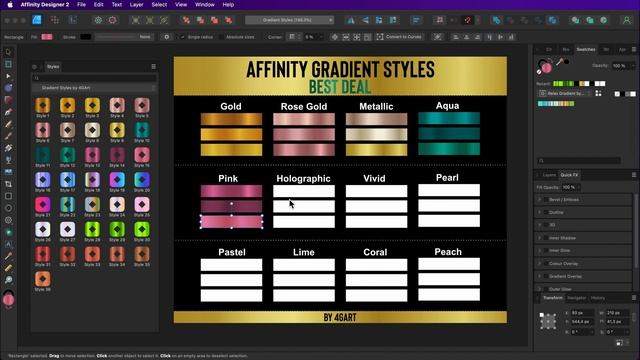Screen dimensions: 640x360
Task: Open the rectangle settings gear icon
Action: (x=167, y=37)
